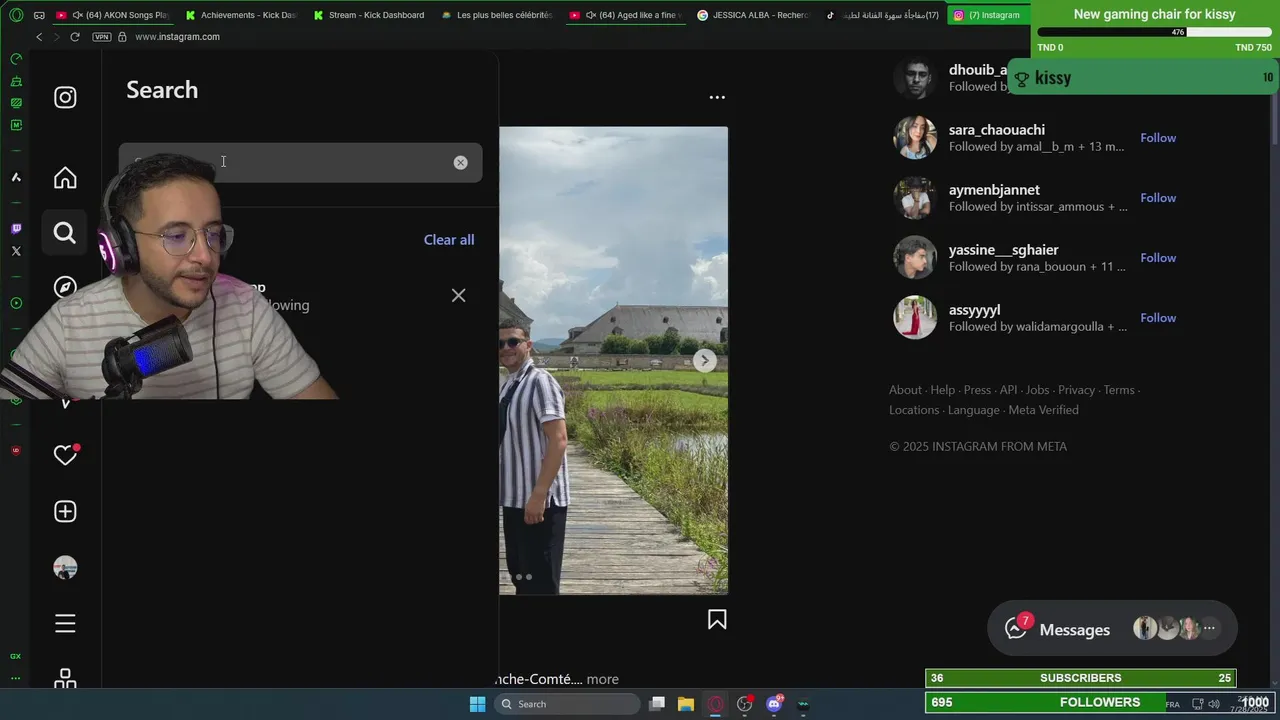This screenshot has width=1280, height=720.
Task: Click About footer link
Action: 905,390
